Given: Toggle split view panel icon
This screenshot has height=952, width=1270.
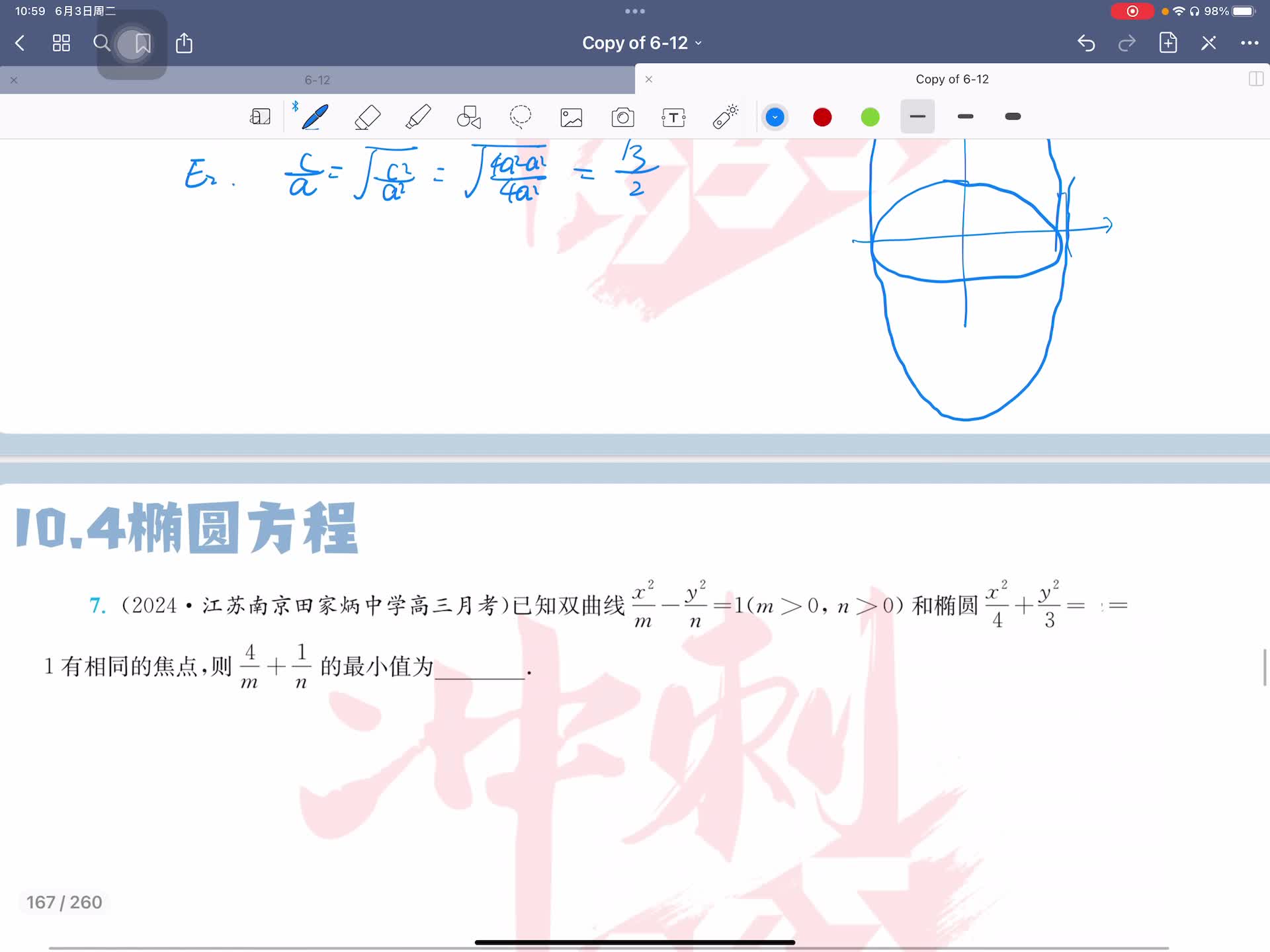Looking at the screenshot, I should point(1255,79).
